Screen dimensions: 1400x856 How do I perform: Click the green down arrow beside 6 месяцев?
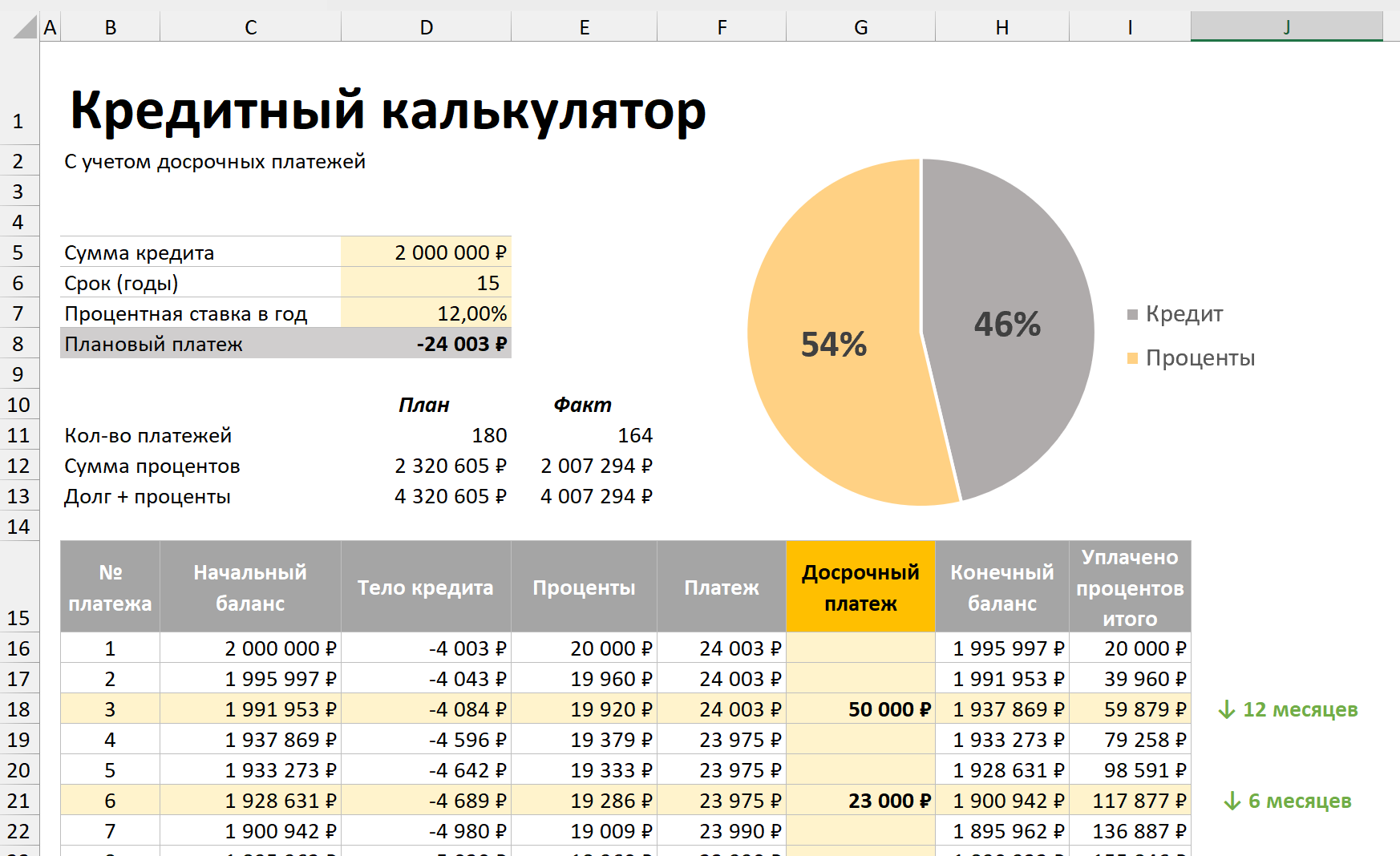(1233, 801)
